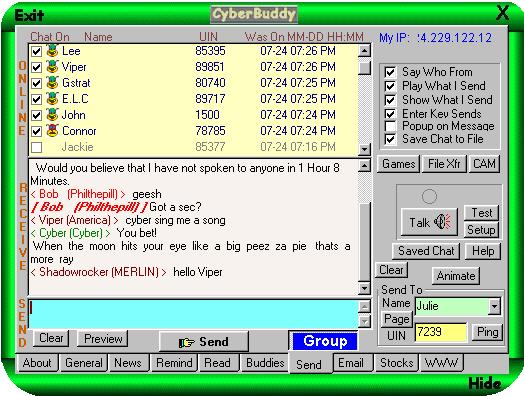Ping the selected UIN
The width and height of the screenshot is (524, 396).
(487, 332)
